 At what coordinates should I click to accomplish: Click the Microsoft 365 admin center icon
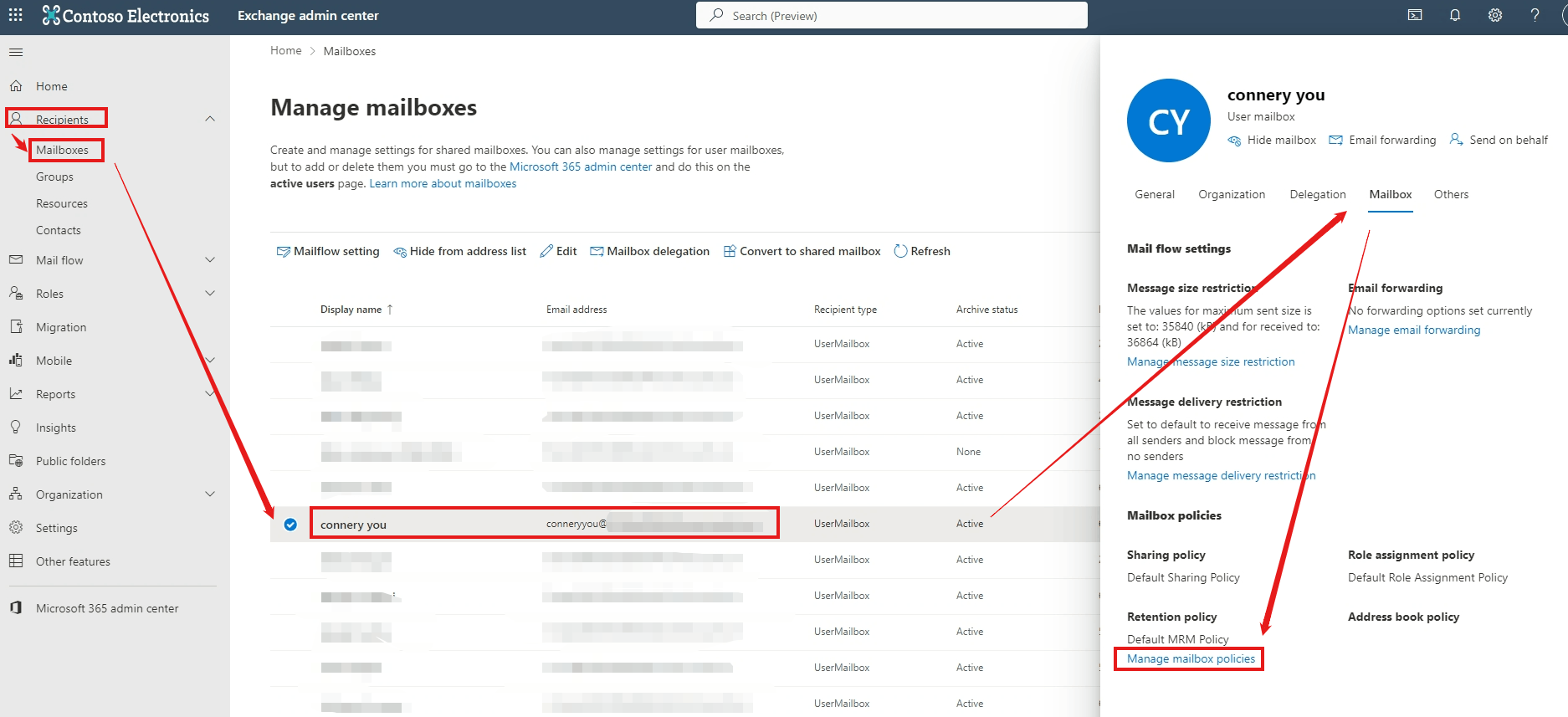pyautogui.click(x=16, y=608)
